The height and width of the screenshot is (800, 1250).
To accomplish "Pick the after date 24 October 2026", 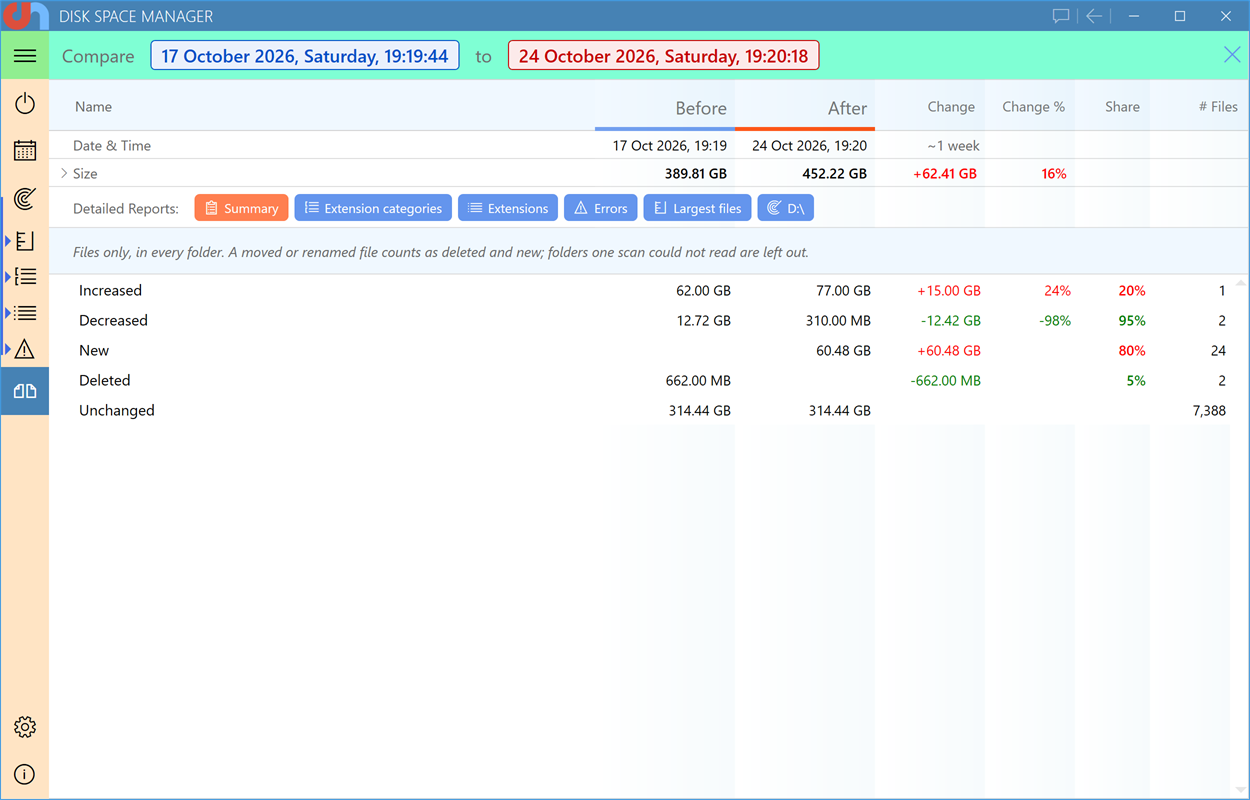I will (x=663, y=56).
